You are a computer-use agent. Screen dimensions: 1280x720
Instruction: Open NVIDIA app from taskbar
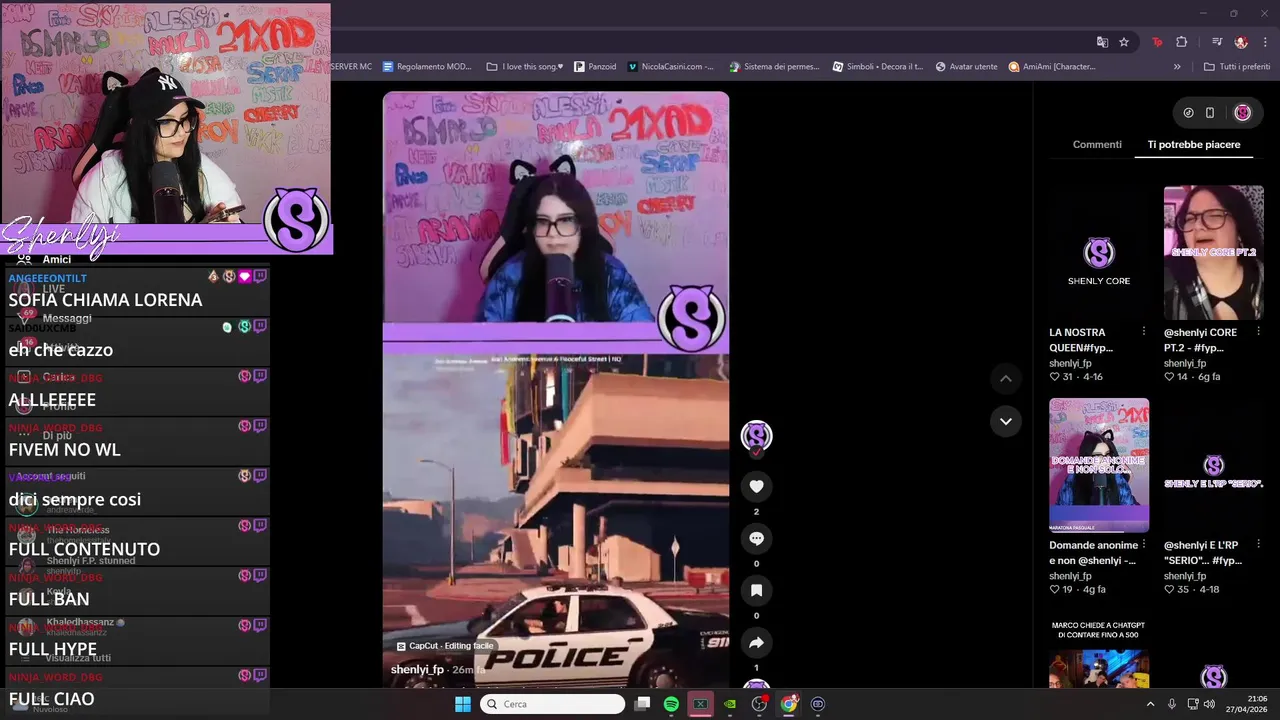(731, 704)
